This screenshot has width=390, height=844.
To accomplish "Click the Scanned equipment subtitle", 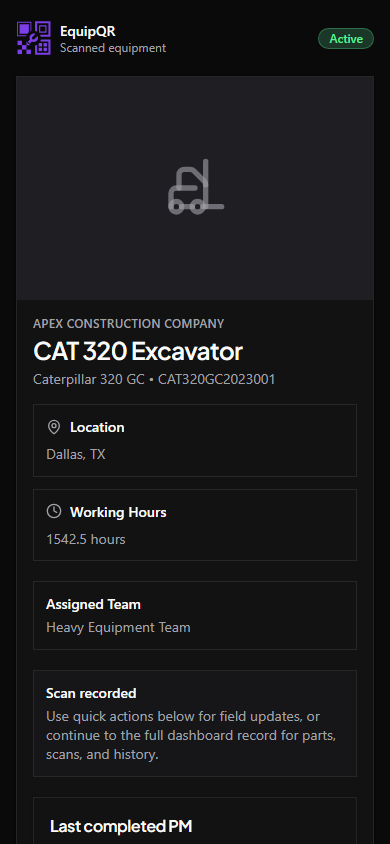I will (113, 48).
